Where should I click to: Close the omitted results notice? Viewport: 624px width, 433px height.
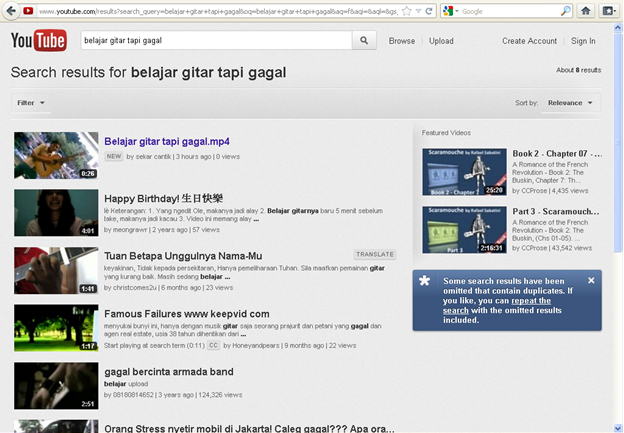[x=591, y=281]
